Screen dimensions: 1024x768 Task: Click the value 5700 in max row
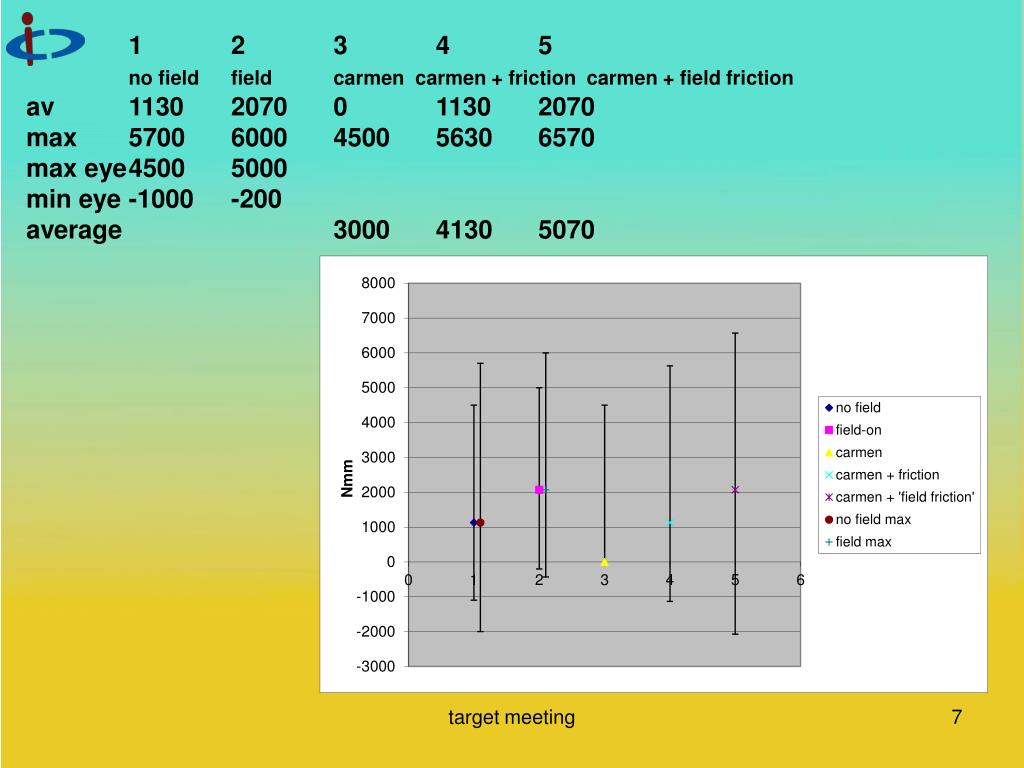(156, 138)
